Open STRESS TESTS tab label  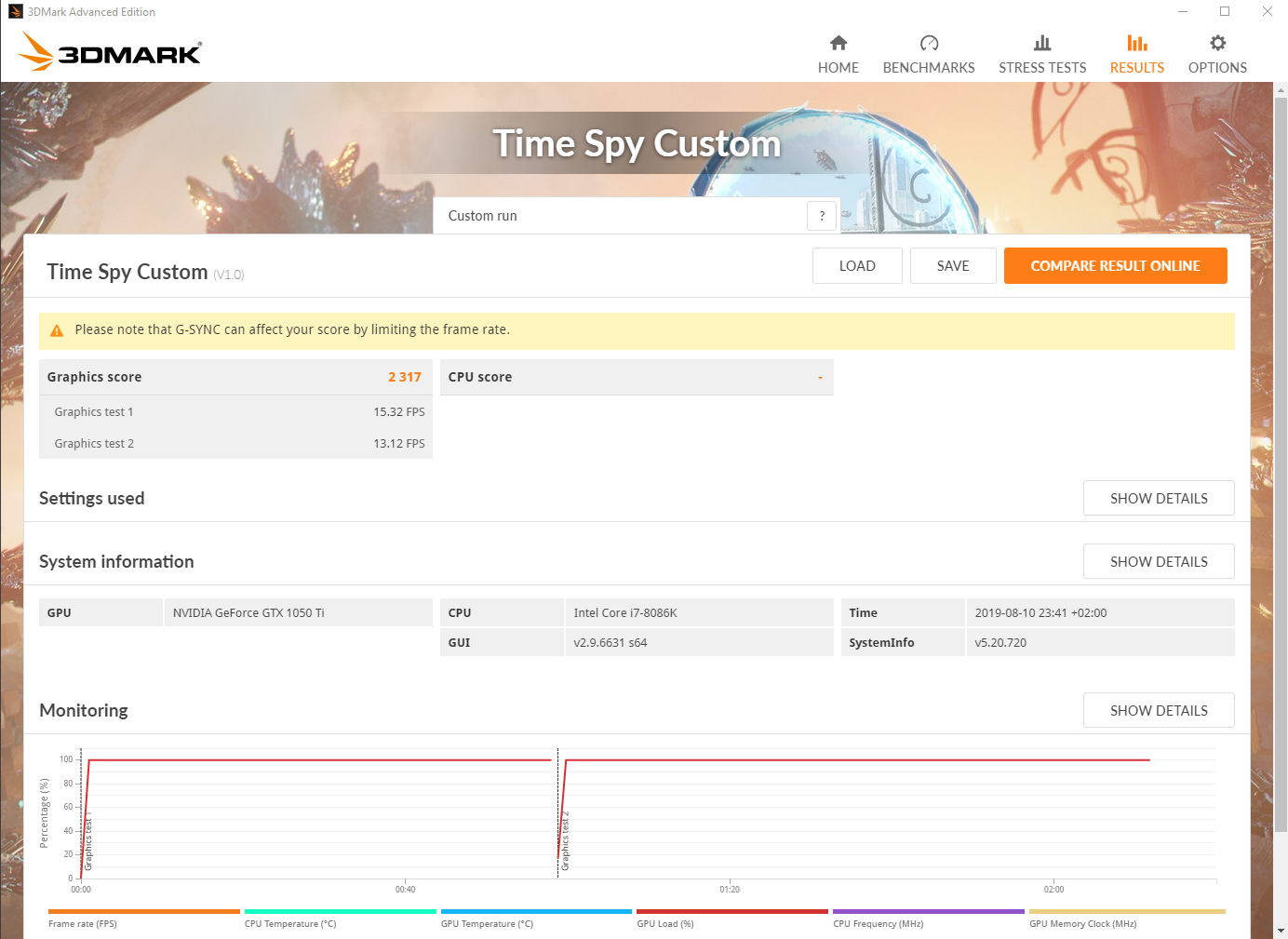coord(1042,68)
